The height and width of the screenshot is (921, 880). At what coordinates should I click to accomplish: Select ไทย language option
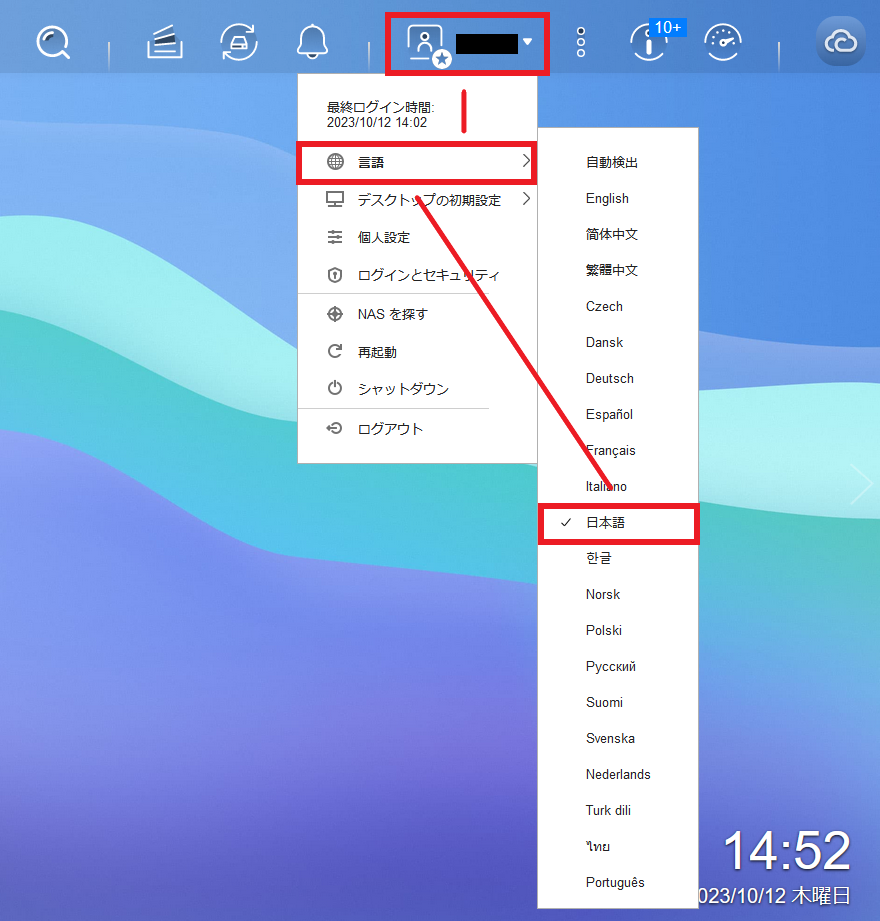(x=618, y=846)
